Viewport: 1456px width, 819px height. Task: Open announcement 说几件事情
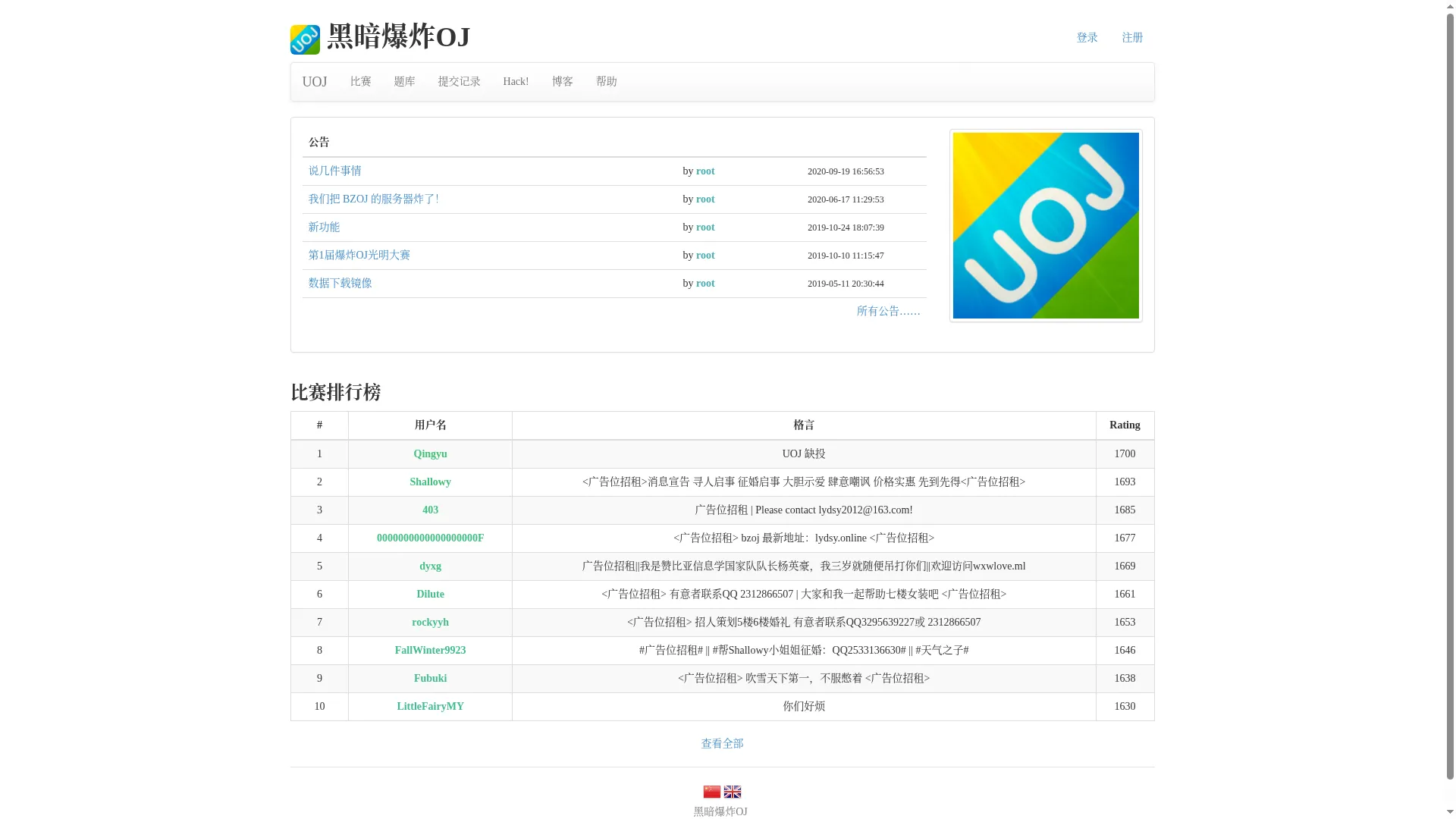pyautogui.click(x=334, y=171)
